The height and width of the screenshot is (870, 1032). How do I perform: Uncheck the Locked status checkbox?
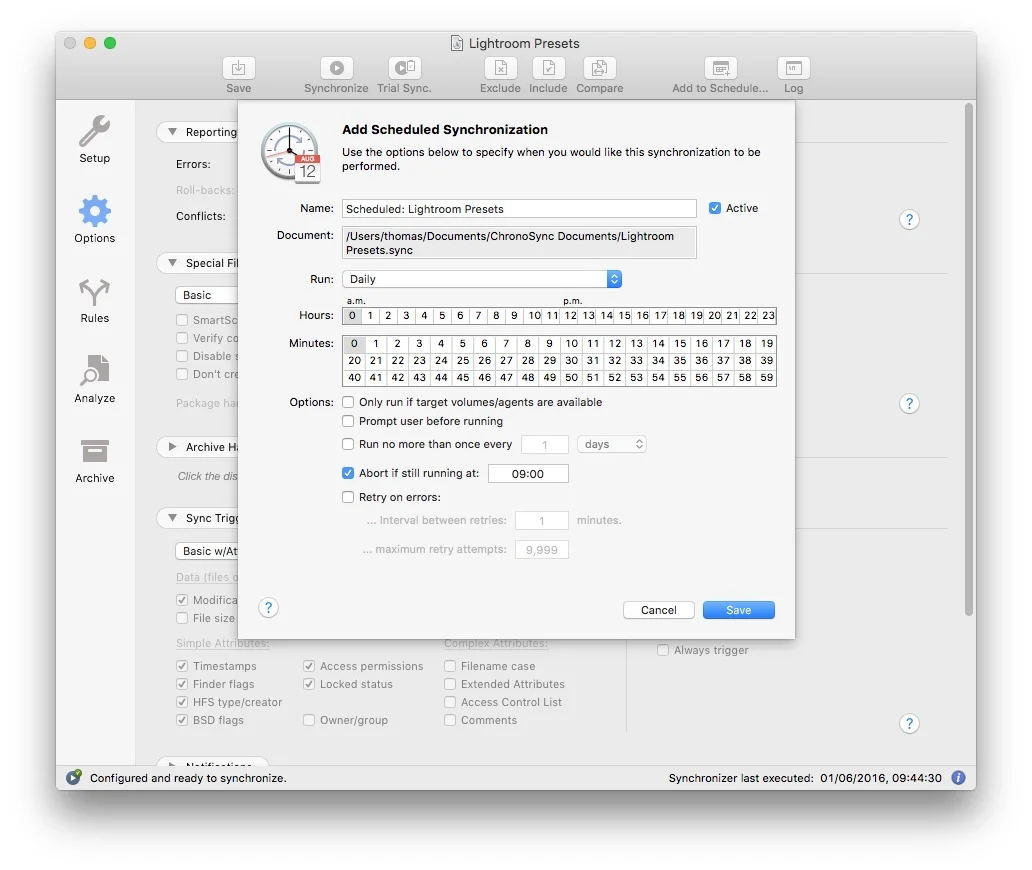click(x=309, y=684)
